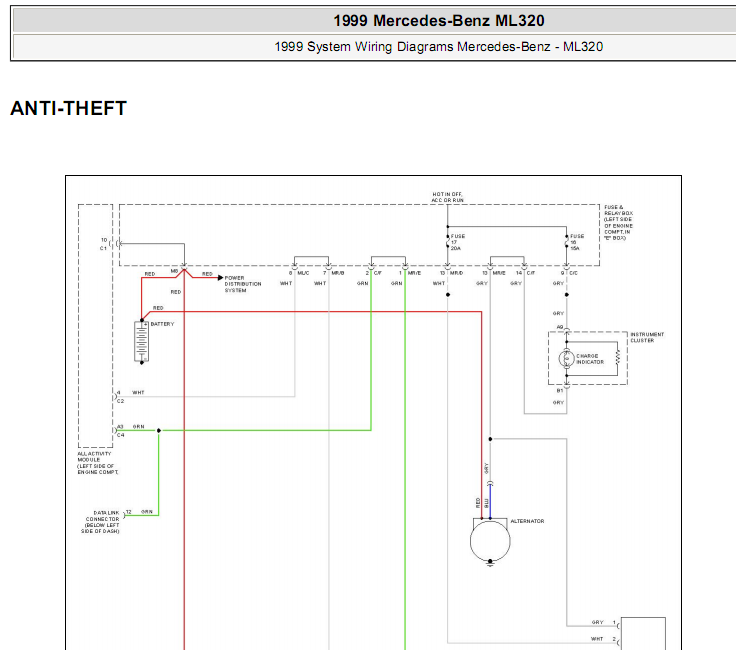Click the battery symbol in the diagram

[141, 341]
